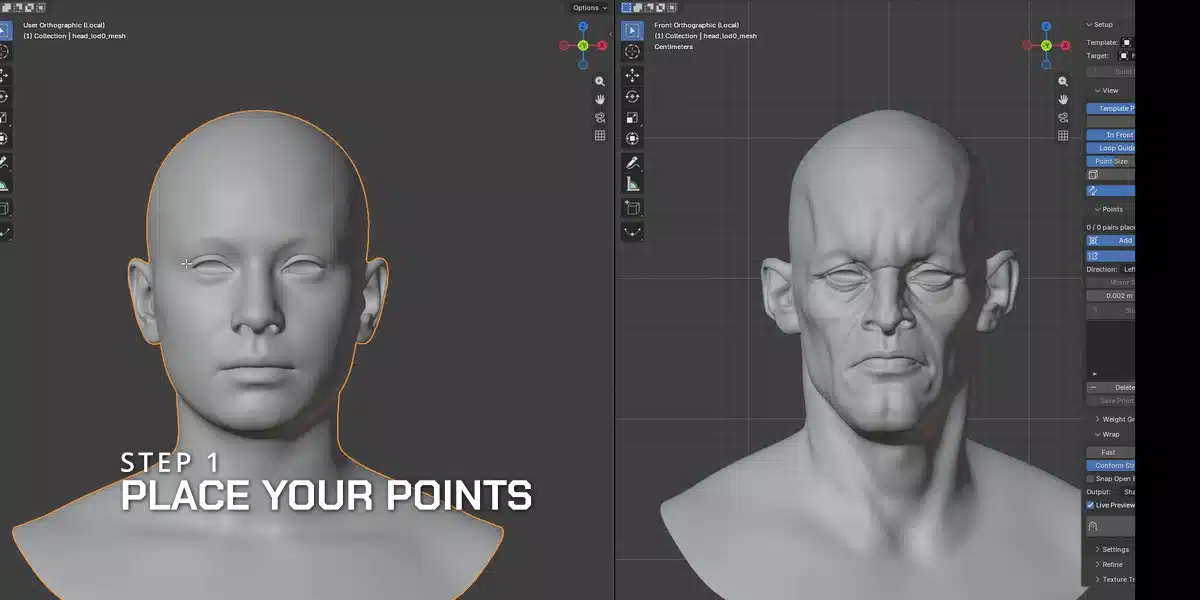Select the Cursor tool in right viewport
The image size is (1200, 600).
tap(632, 52)
